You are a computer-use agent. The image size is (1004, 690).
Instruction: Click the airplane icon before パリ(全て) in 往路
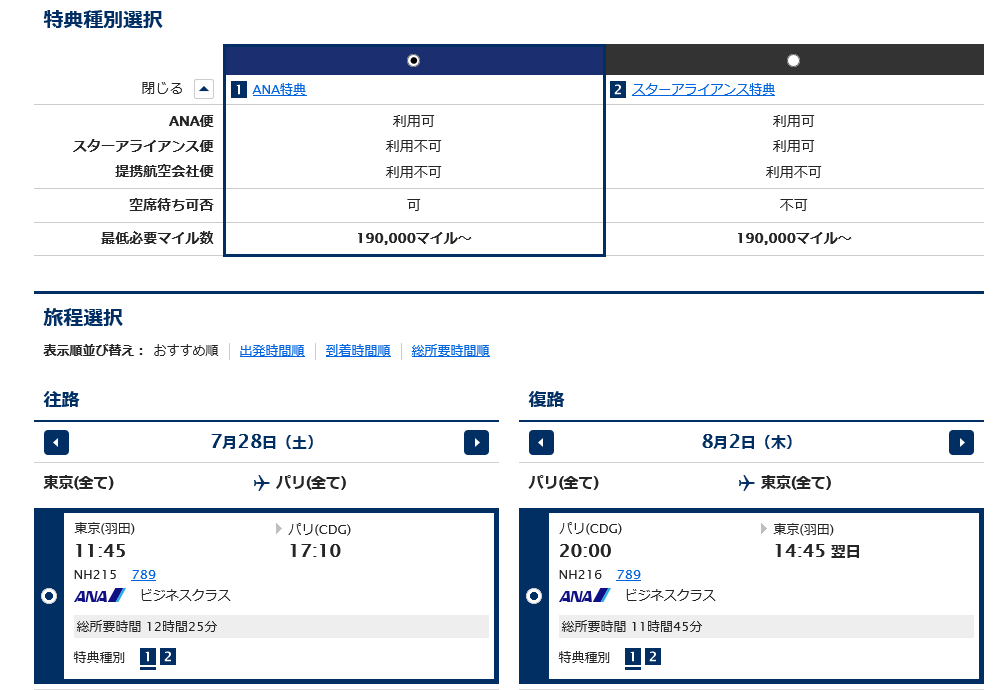261,483
